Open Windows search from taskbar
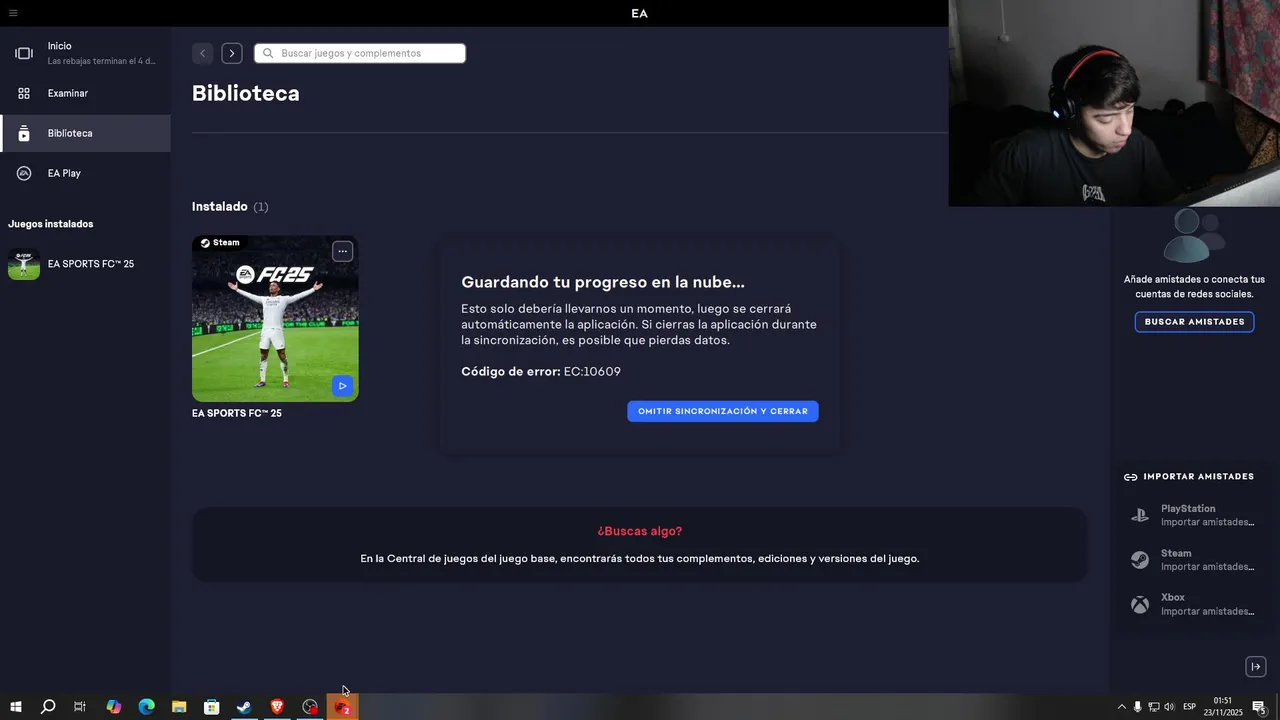This screenshot has width=1280, height=720. coord(47,707)
